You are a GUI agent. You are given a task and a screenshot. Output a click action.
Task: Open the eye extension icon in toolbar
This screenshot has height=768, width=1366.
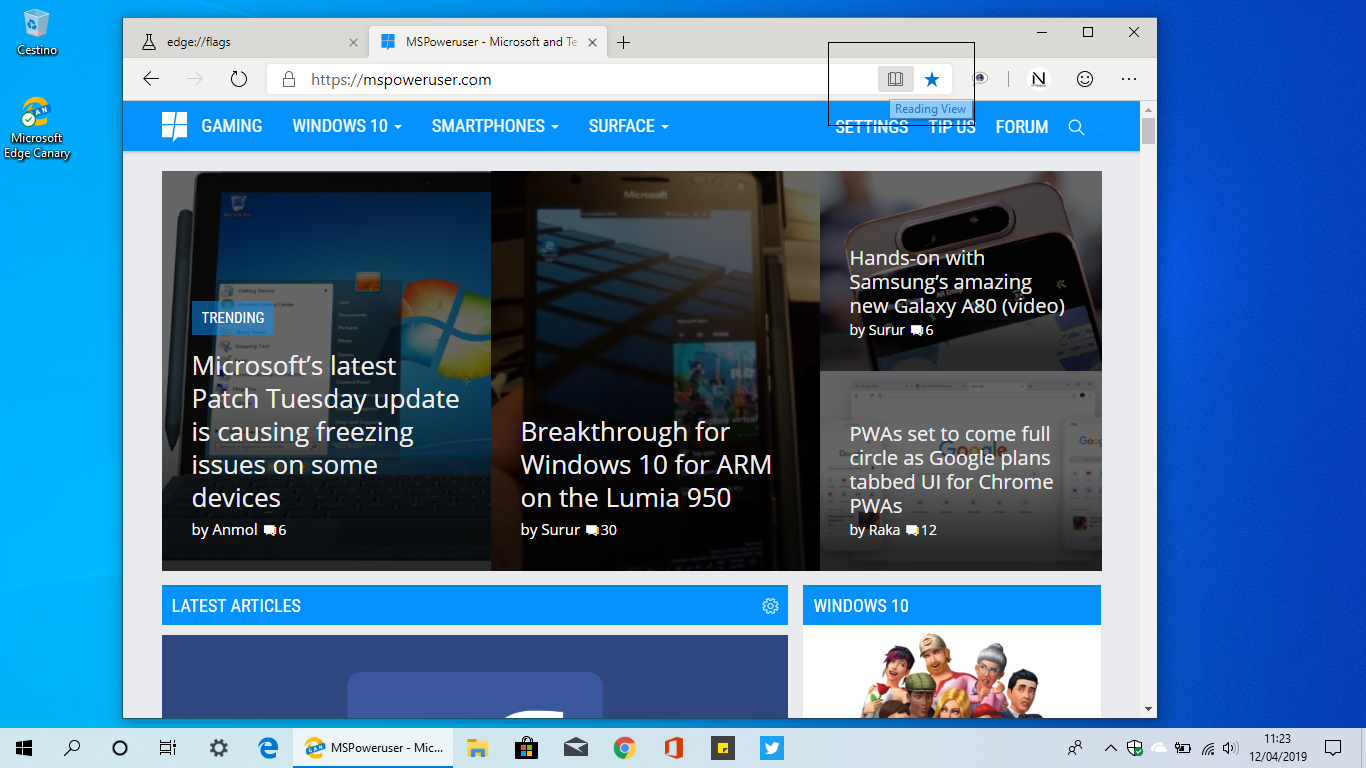[982, 79]
